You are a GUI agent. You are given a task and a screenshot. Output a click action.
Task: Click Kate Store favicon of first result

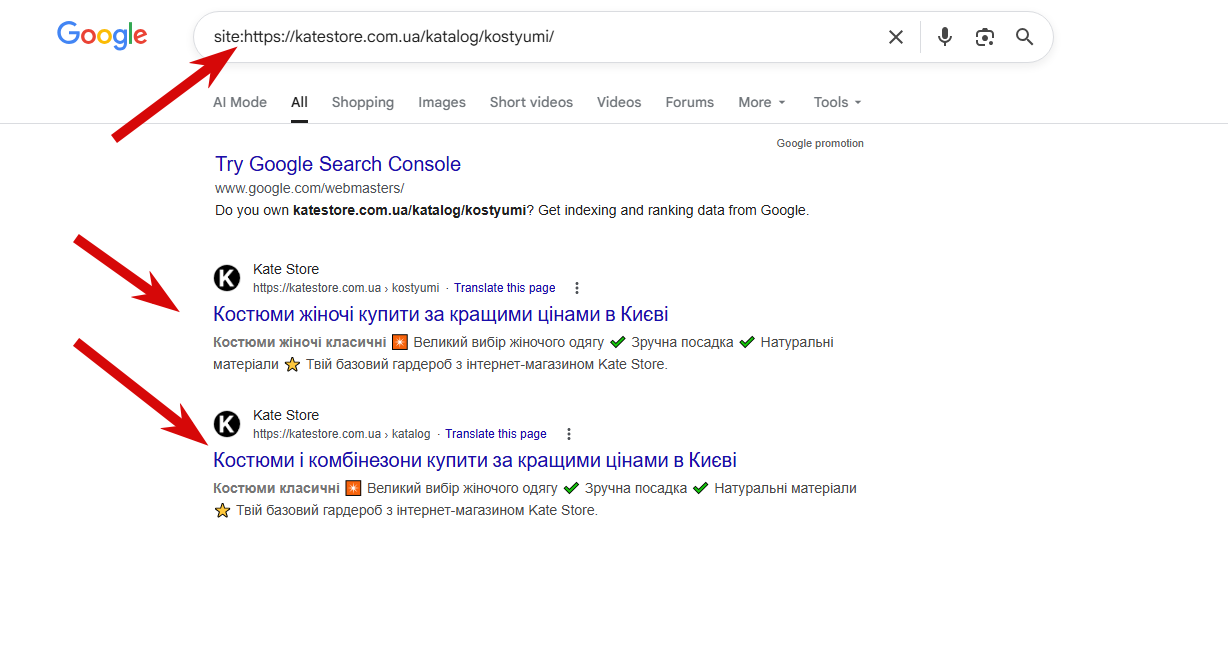pyautogui.click(x=227, y=278)
